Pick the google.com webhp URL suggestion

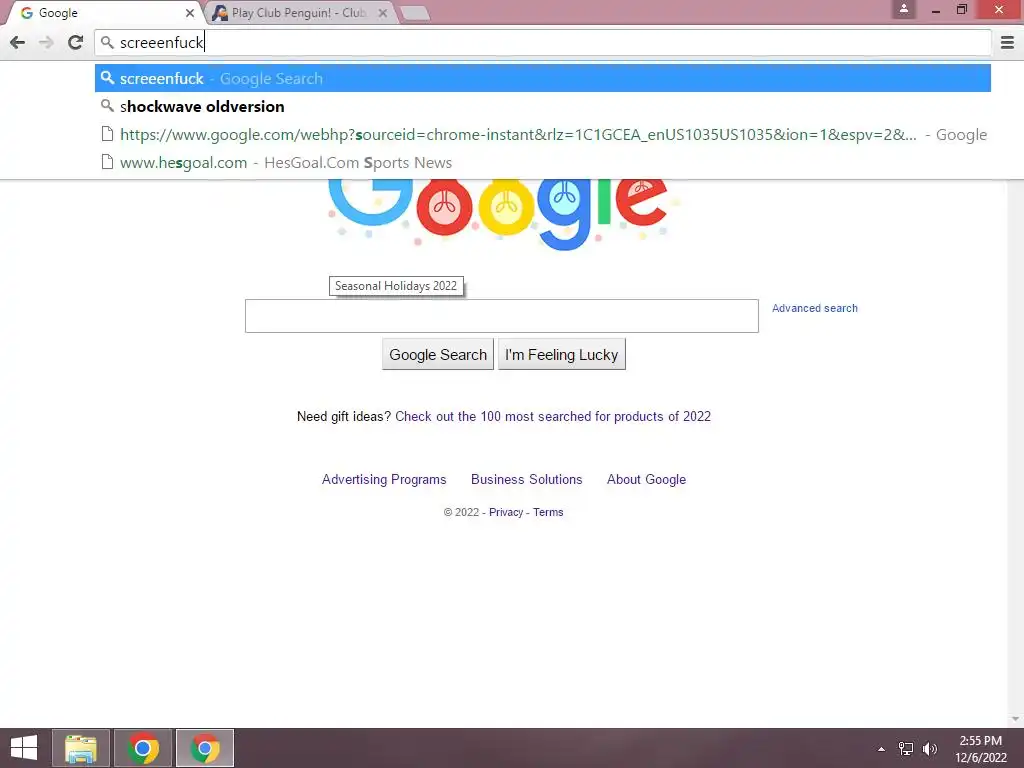pos(543,135)
